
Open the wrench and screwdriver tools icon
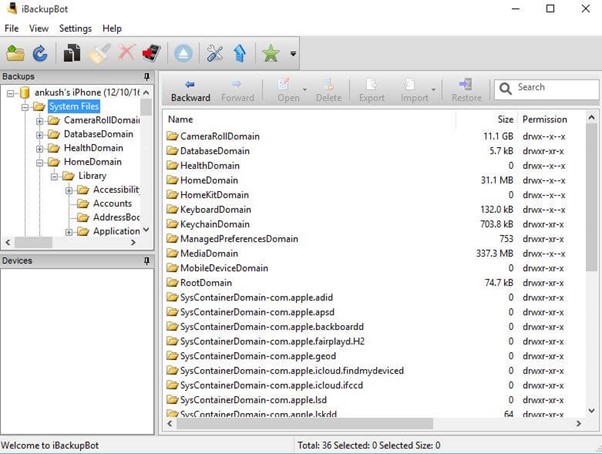(x=214, y=54)
